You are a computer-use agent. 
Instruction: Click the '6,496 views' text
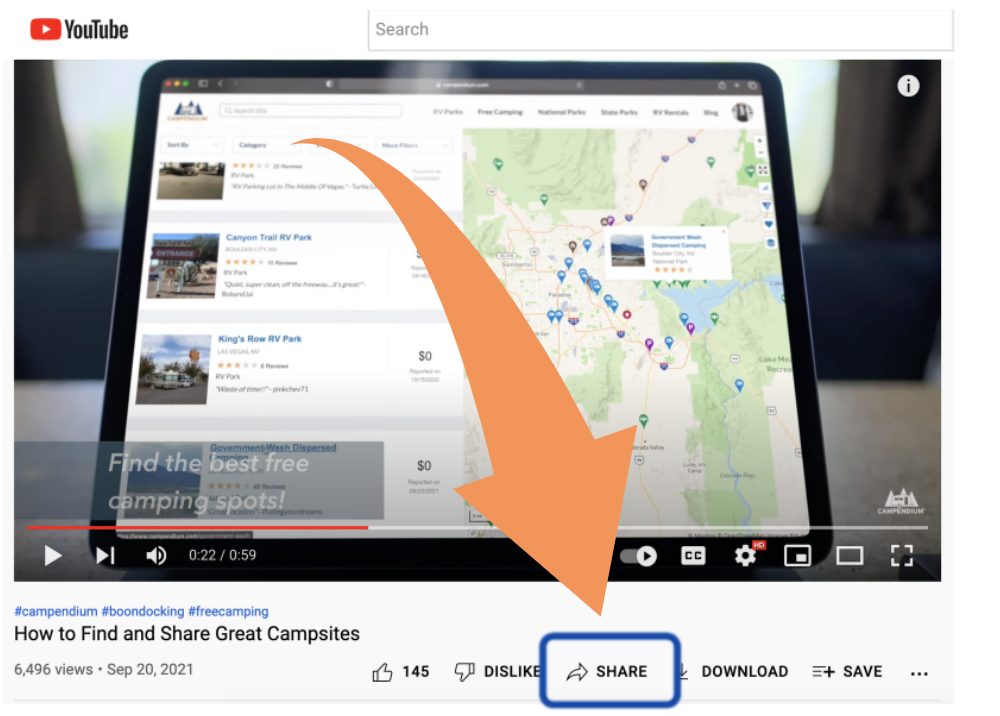pos(54,669)
